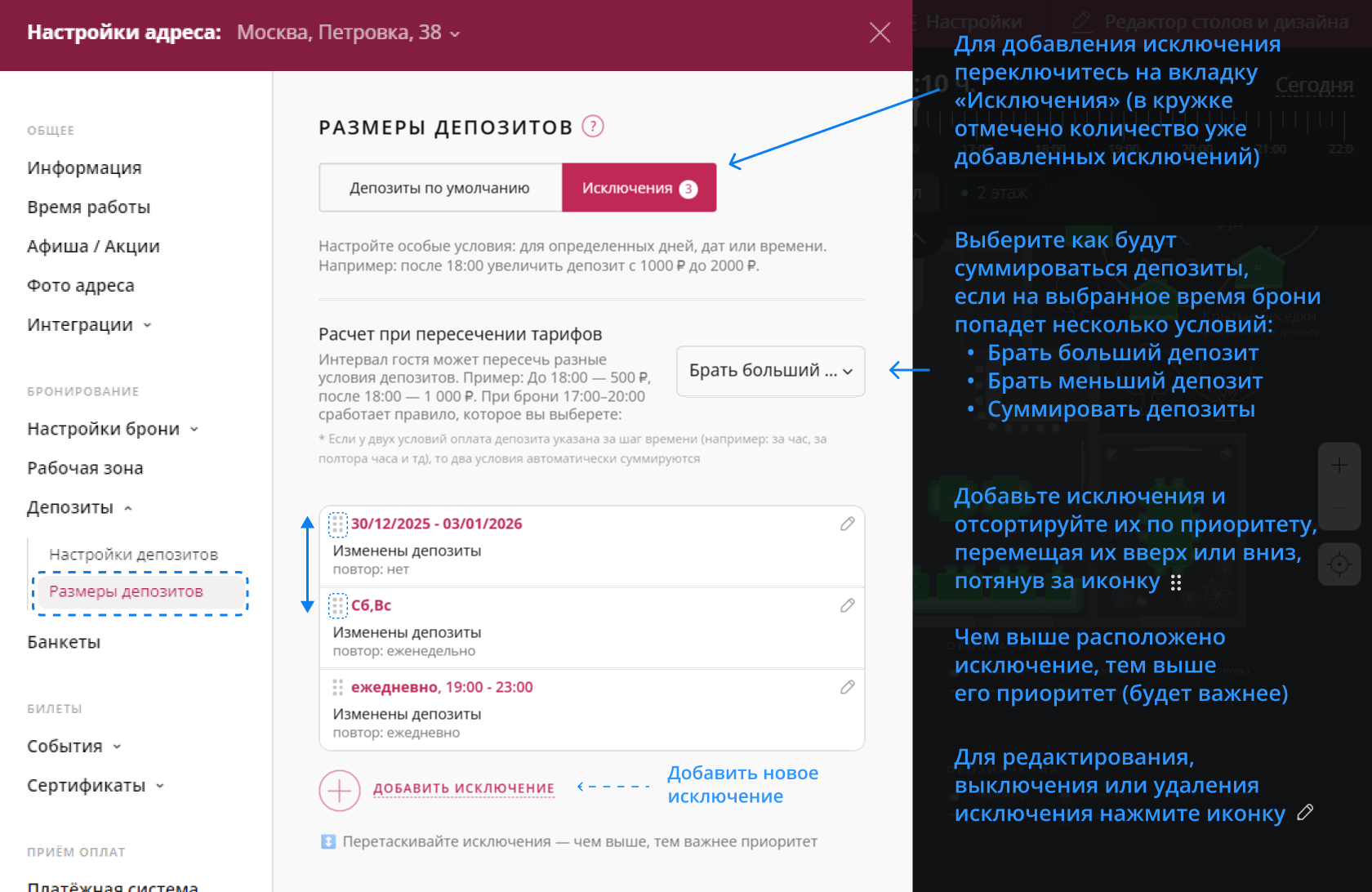Open help icon next to РАЗМЕРЫ ДЕПОЗИТОВ
Image resolution: width=1372 pixels, height=892 pixels.
pos(594,127)
